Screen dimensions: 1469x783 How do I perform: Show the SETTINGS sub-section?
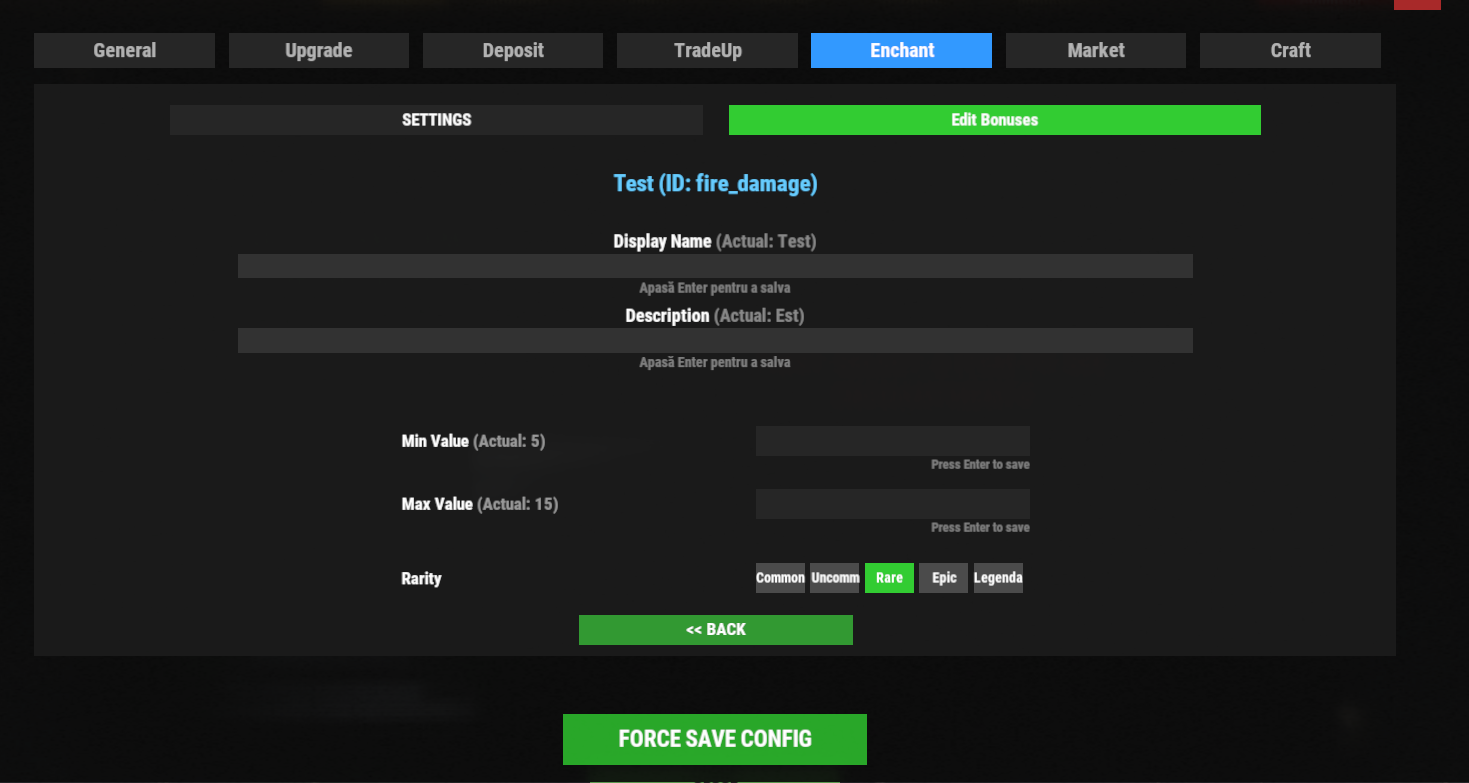pos(436,120)
